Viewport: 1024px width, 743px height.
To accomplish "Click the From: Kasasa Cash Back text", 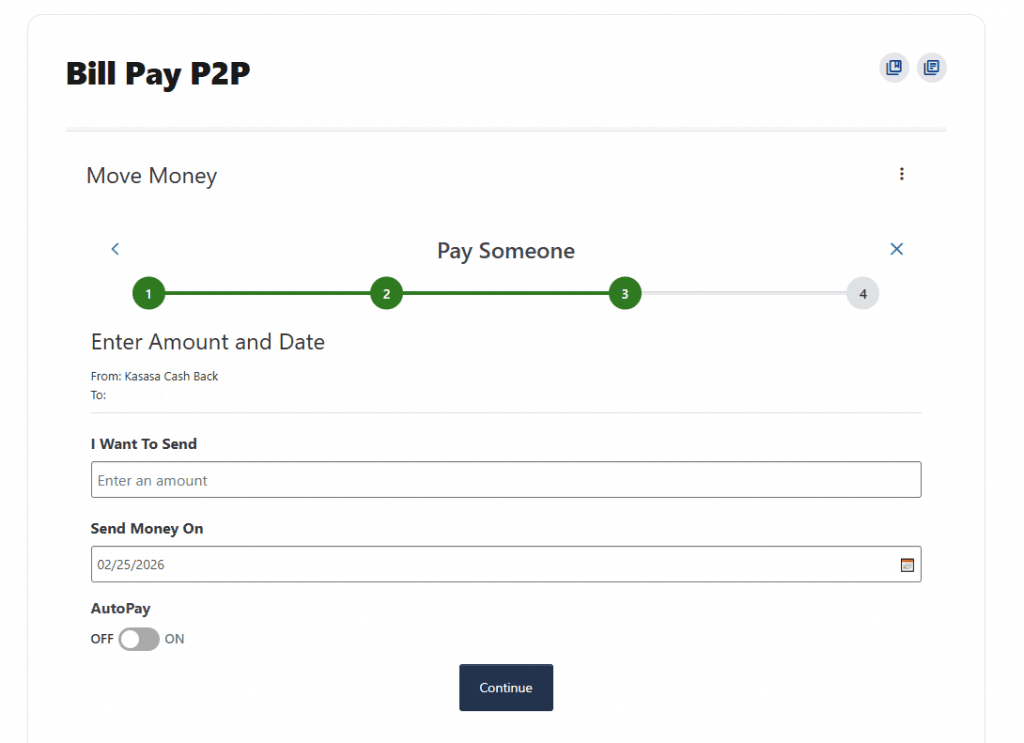I will coord(155,377).
